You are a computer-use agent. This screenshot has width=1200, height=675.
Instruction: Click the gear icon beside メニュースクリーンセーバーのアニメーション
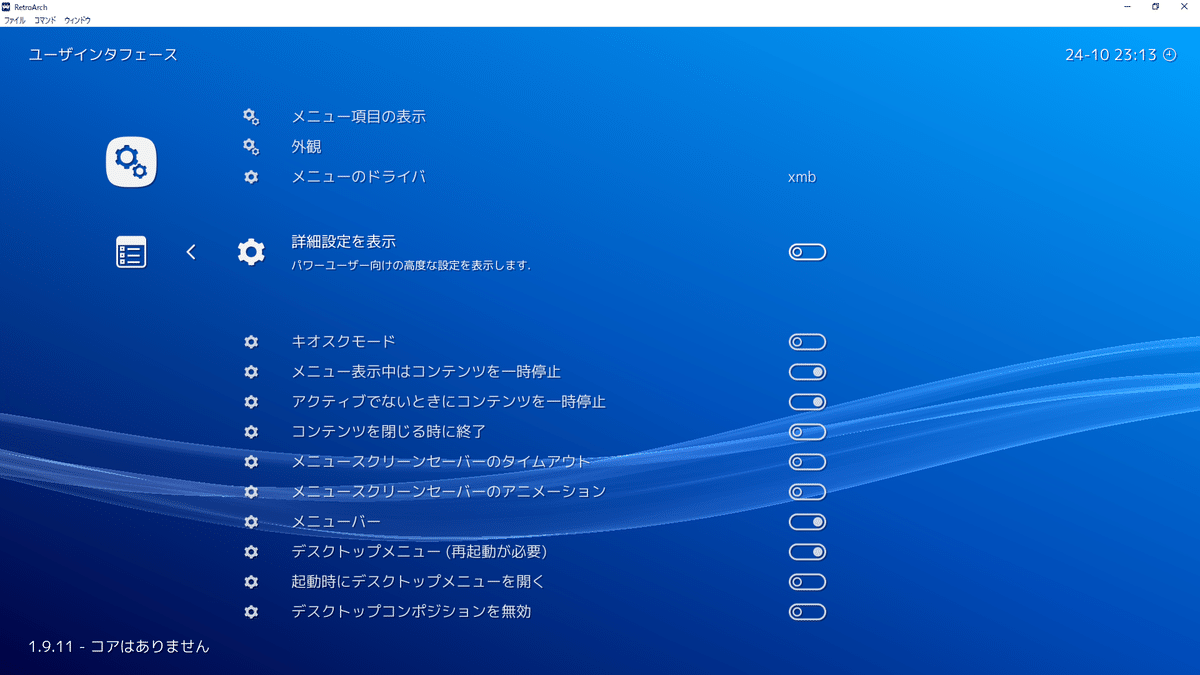(251, 492)
